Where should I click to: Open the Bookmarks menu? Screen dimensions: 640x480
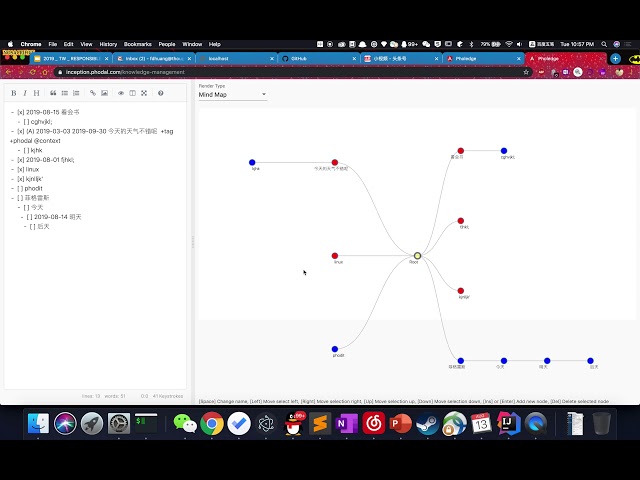tap(138, 44)
